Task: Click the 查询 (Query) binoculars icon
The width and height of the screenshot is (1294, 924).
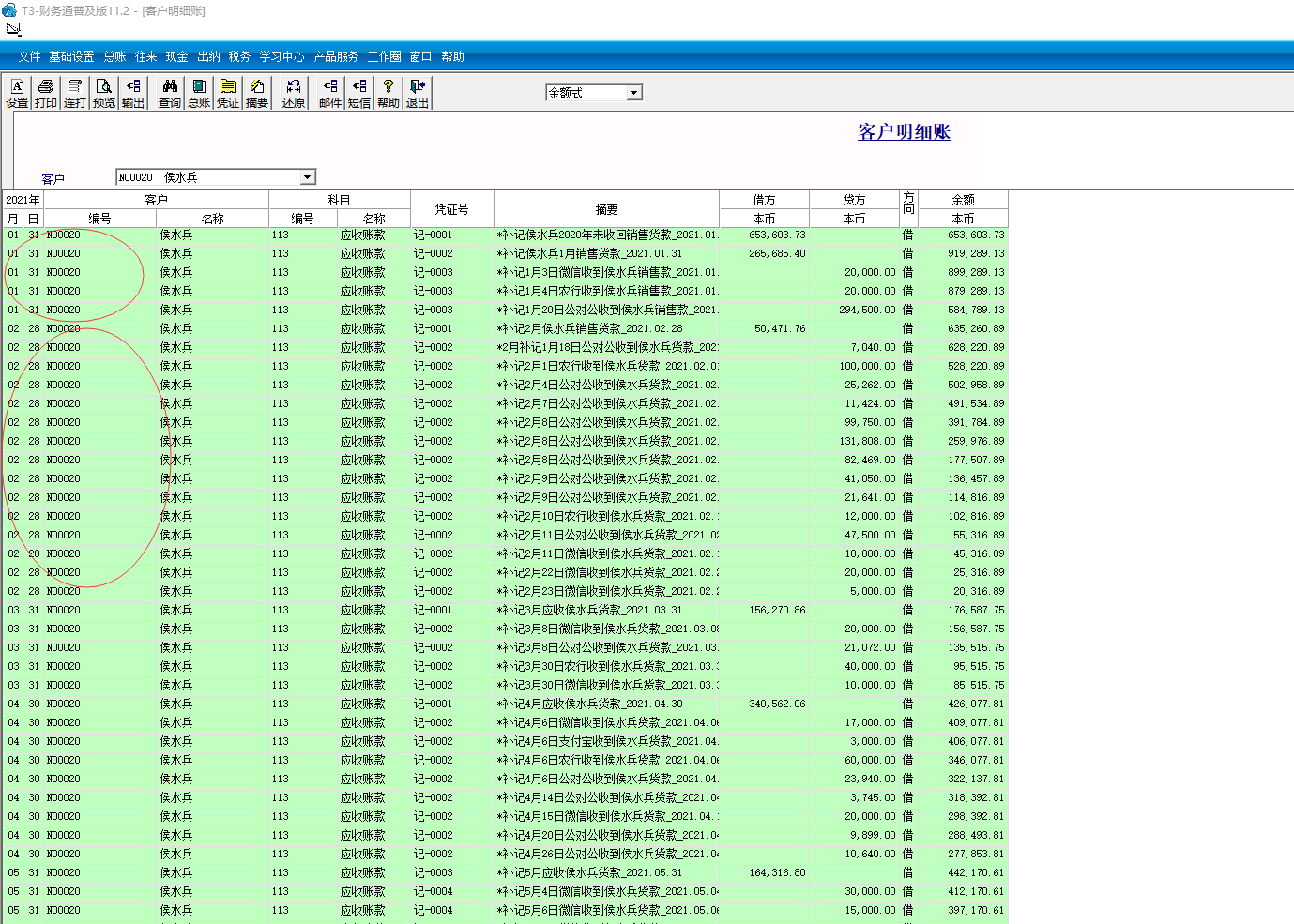Action: [170, 93]
